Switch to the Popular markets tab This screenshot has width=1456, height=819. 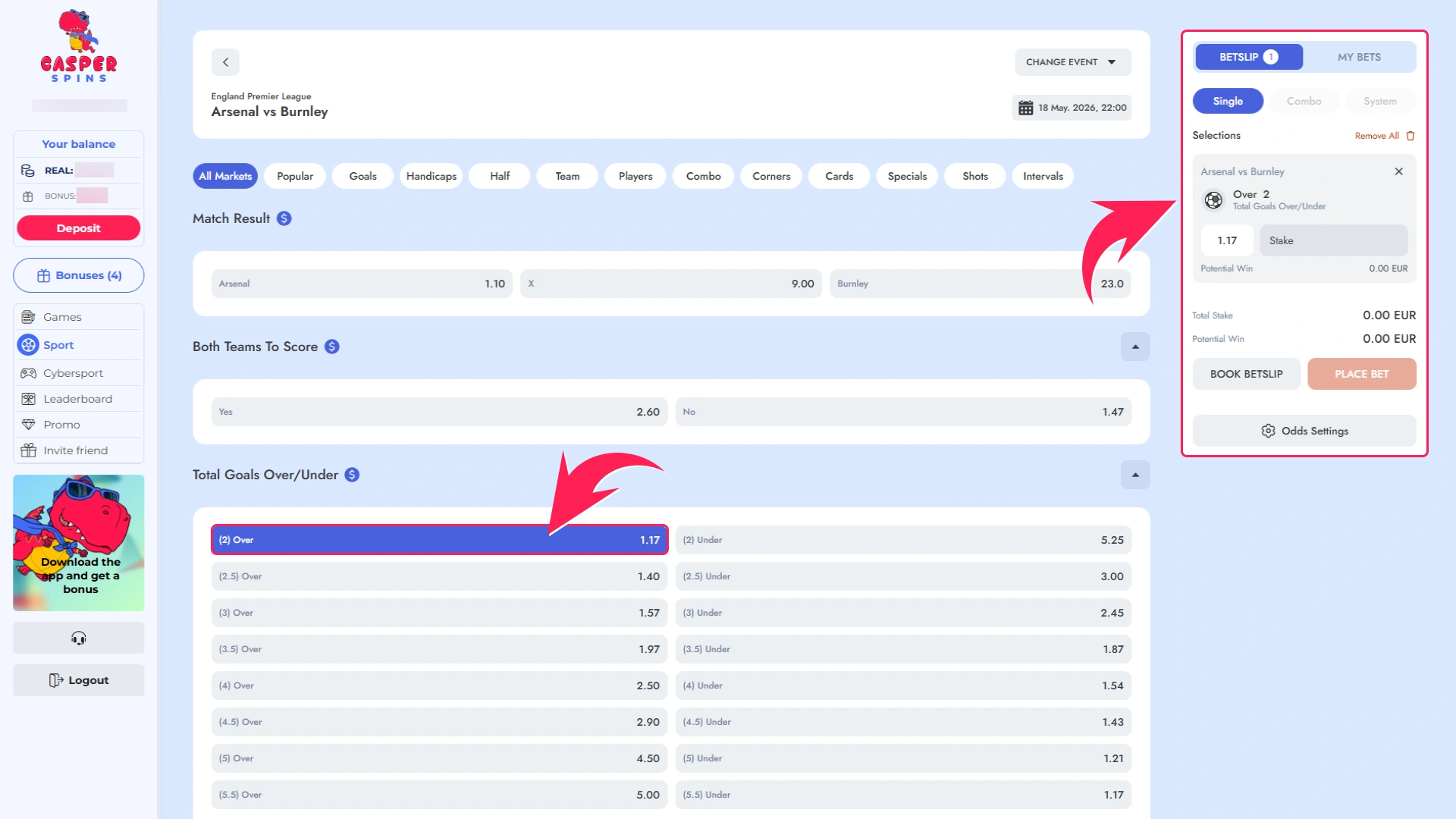[x=295, y=176]
